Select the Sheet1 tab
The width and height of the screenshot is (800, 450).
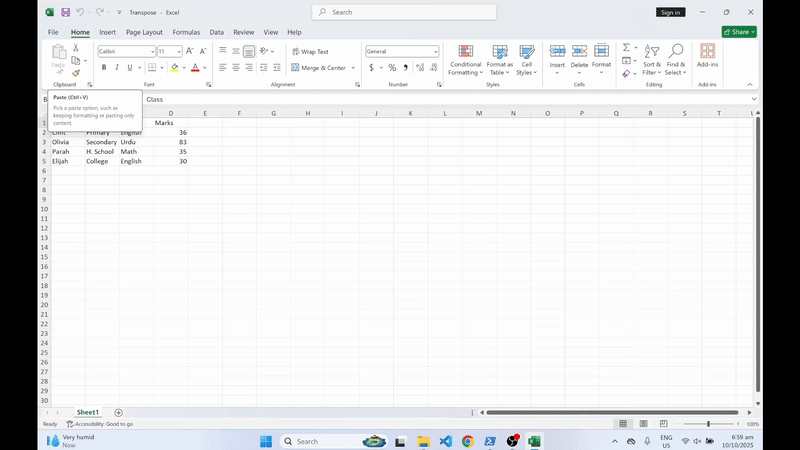click(x=88, y=412)
